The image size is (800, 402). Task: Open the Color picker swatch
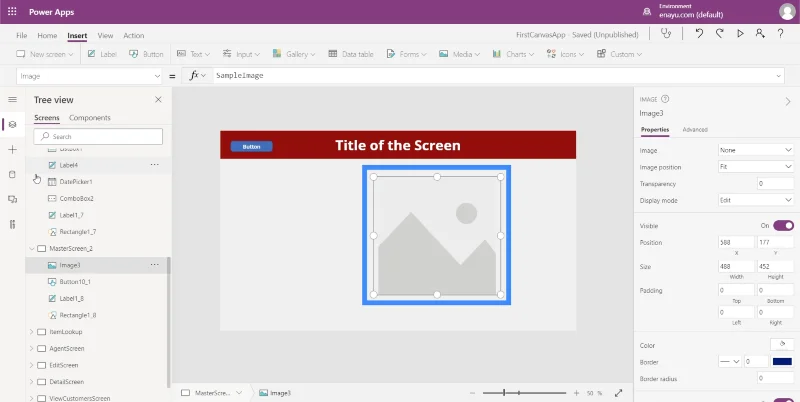tap(782, 345)
